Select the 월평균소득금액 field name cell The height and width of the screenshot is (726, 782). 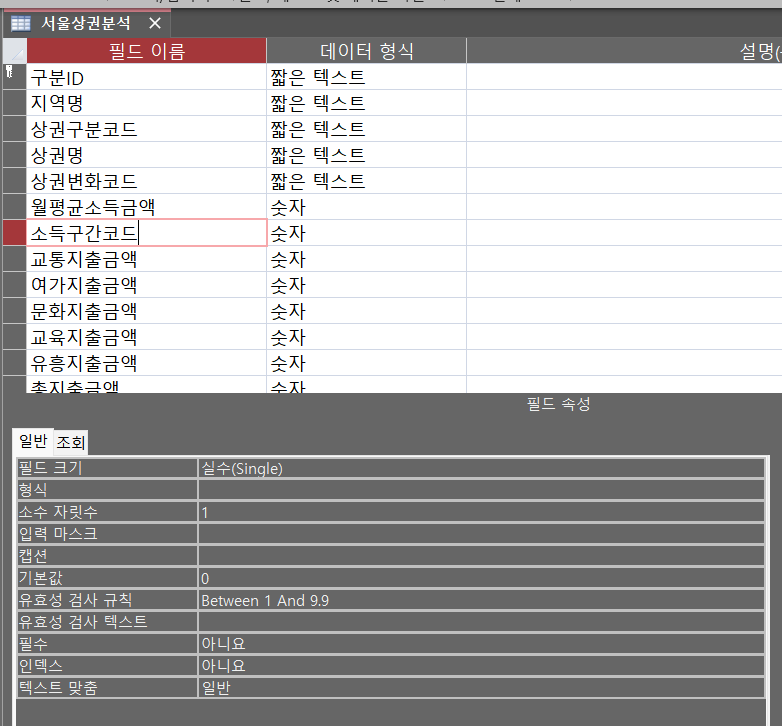tap(146, 207)
